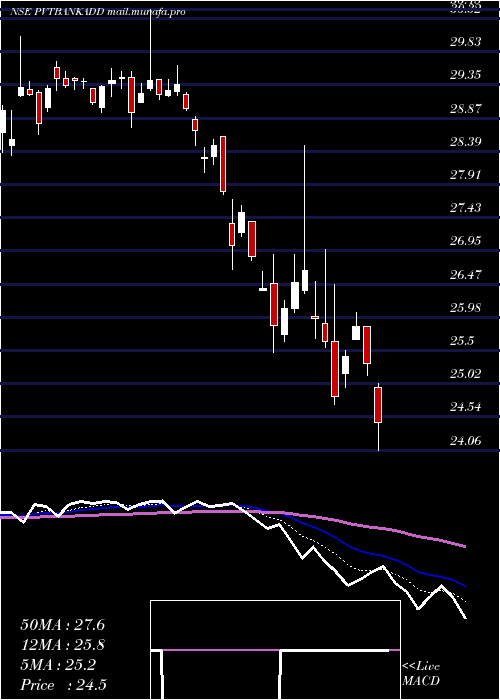Click the <<Live MACD label
The image size is (500, 700).
point(421,674)
